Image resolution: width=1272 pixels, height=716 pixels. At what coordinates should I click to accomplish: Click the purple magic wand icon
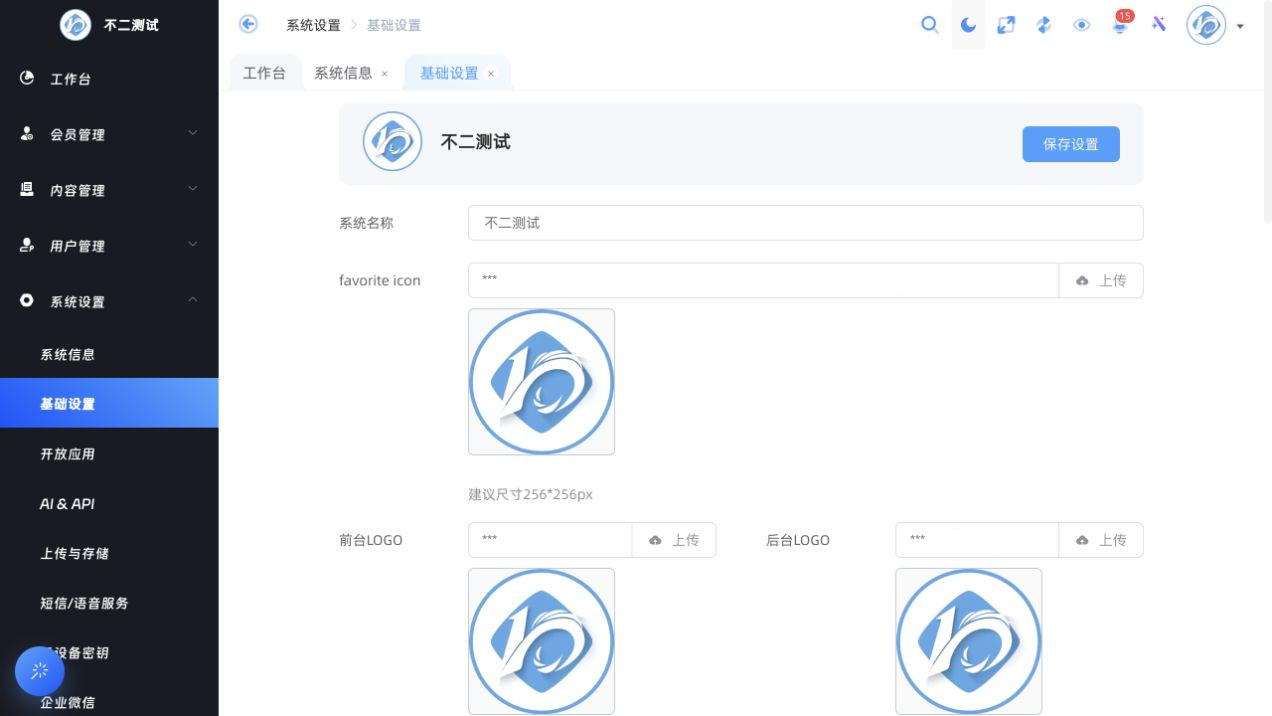click(x=1159, y=24)
